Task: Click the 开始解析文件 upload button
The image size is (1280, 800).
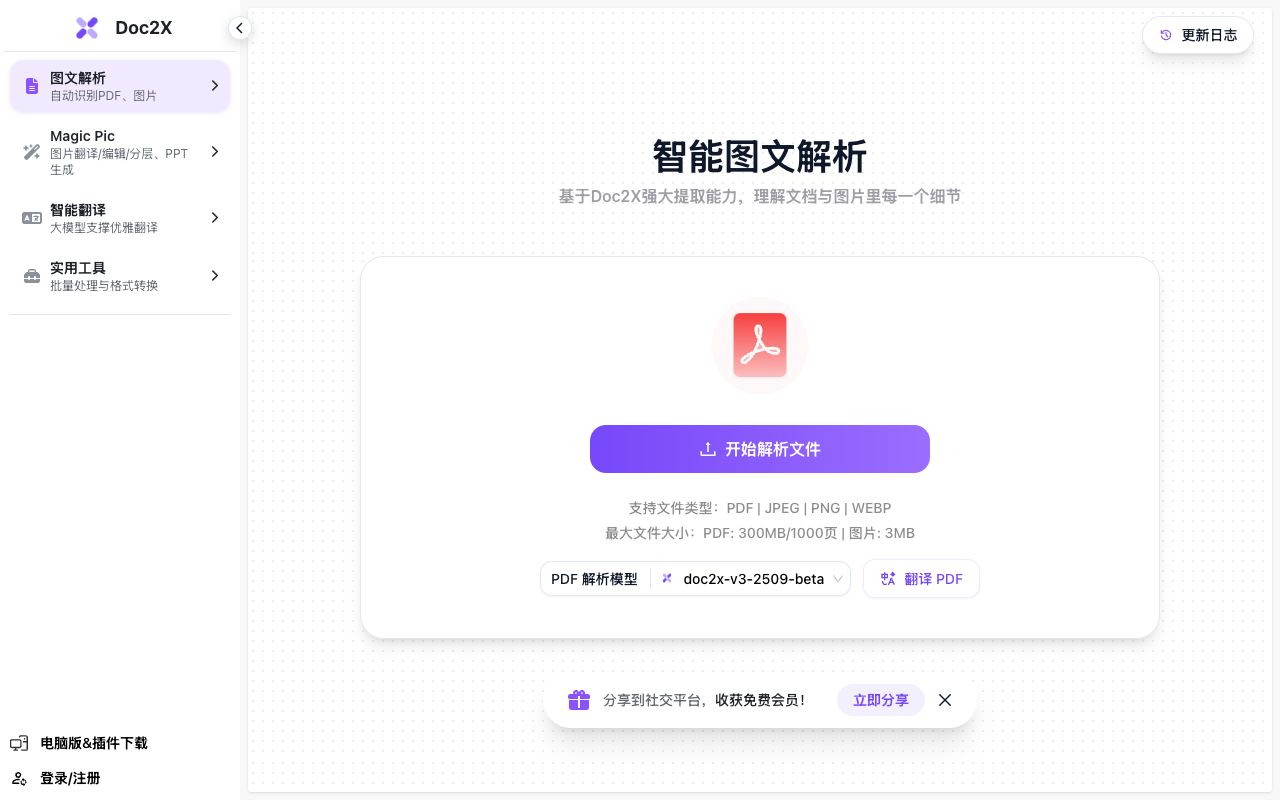Action: click(x=760, y=449)
